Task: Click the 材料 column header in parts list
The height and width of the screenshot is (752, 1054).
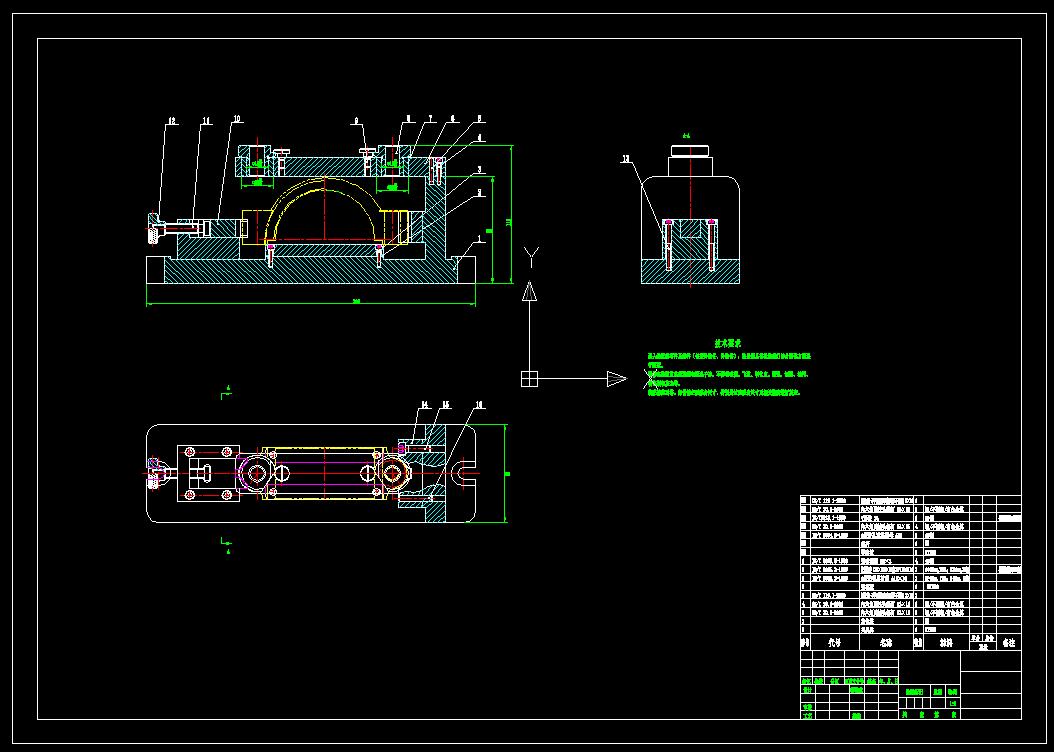Action: (x=946, y=643)
